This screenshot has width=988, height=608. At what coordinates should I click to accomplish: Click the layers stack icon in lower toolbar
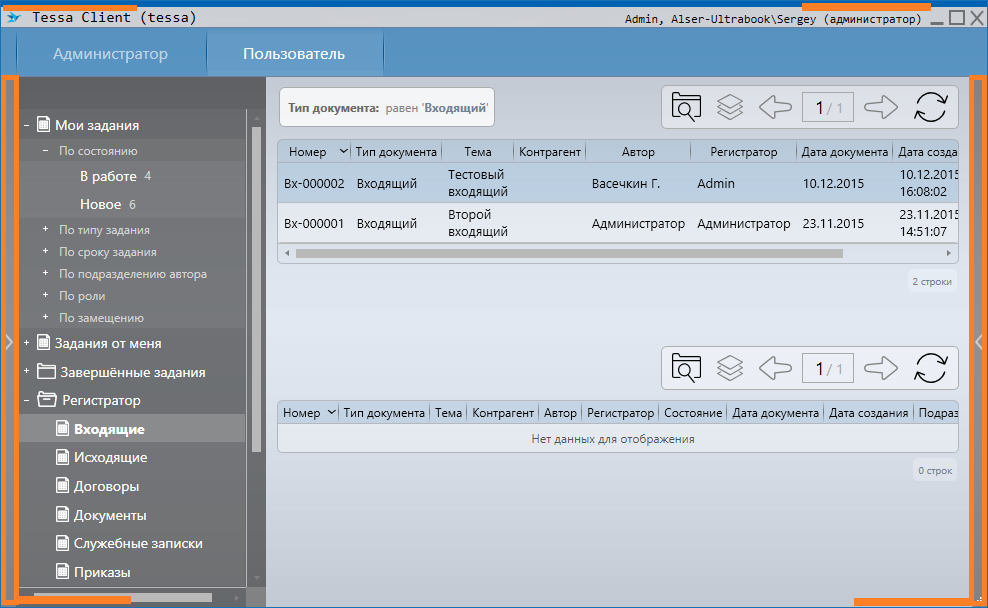coord(730,368)
